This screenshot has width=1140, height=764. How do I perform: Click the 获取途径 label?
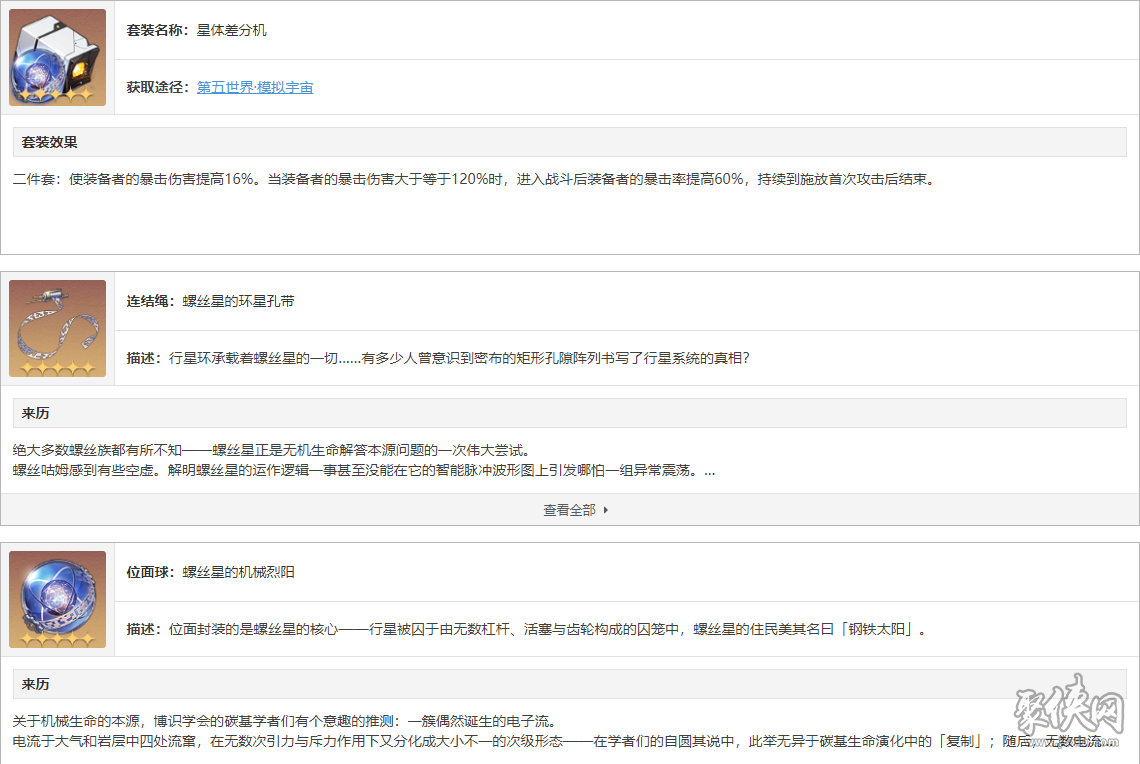pyautogui.click(x=158, y=87)
